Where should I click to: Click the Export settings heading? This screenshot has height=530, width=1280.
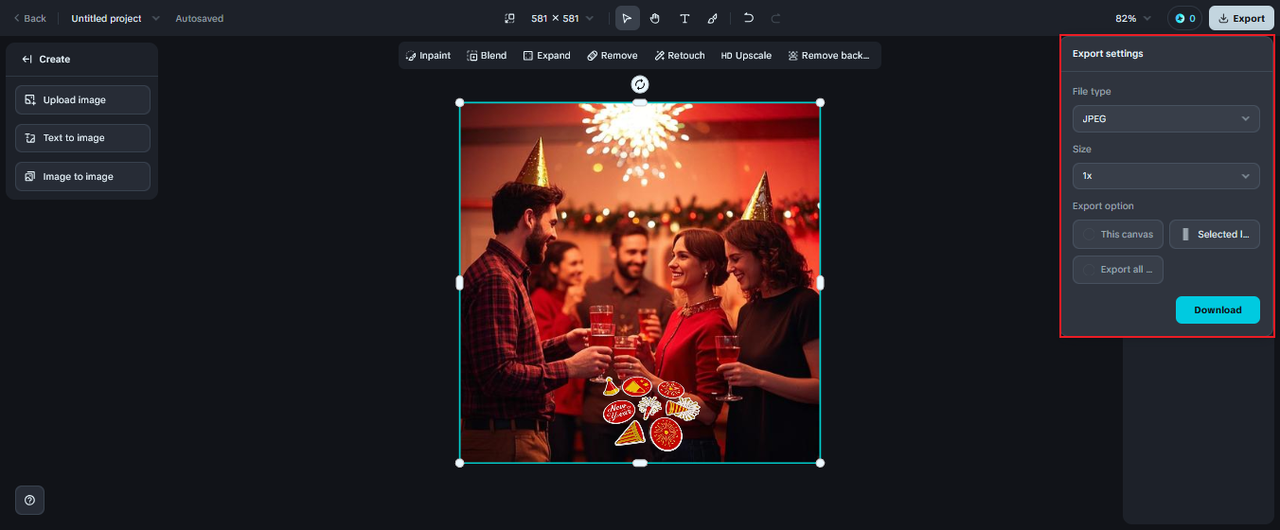(x=1108, y=53)
